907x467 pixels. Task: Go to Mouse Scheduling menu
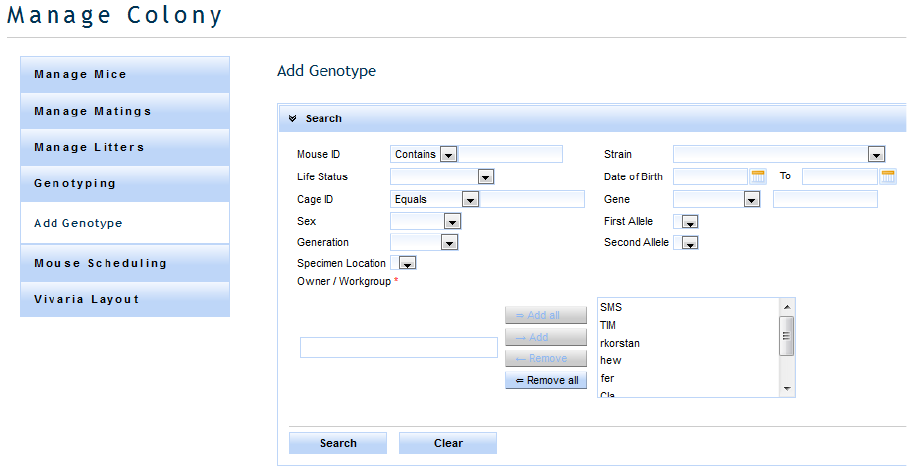(x=125, y=263)
